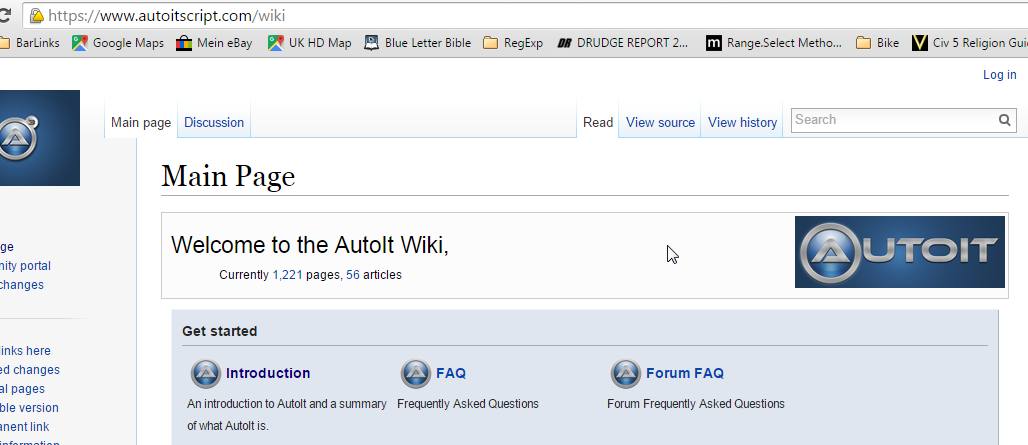Open the Mein eBay bookmark icon
Image resolution: width=1028 pixels, height=445 pixels.
click(x=184, y=43)
